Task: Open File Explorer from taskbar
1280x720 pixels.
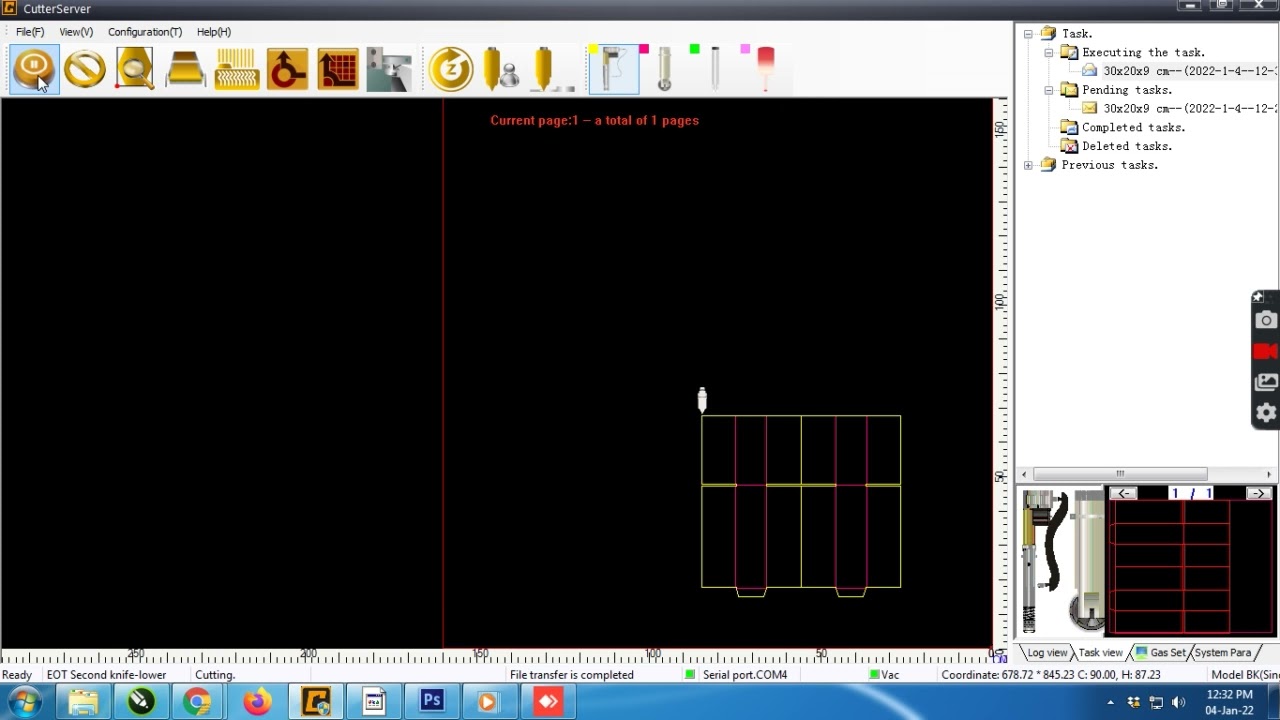Action: [x=83, y=702]
